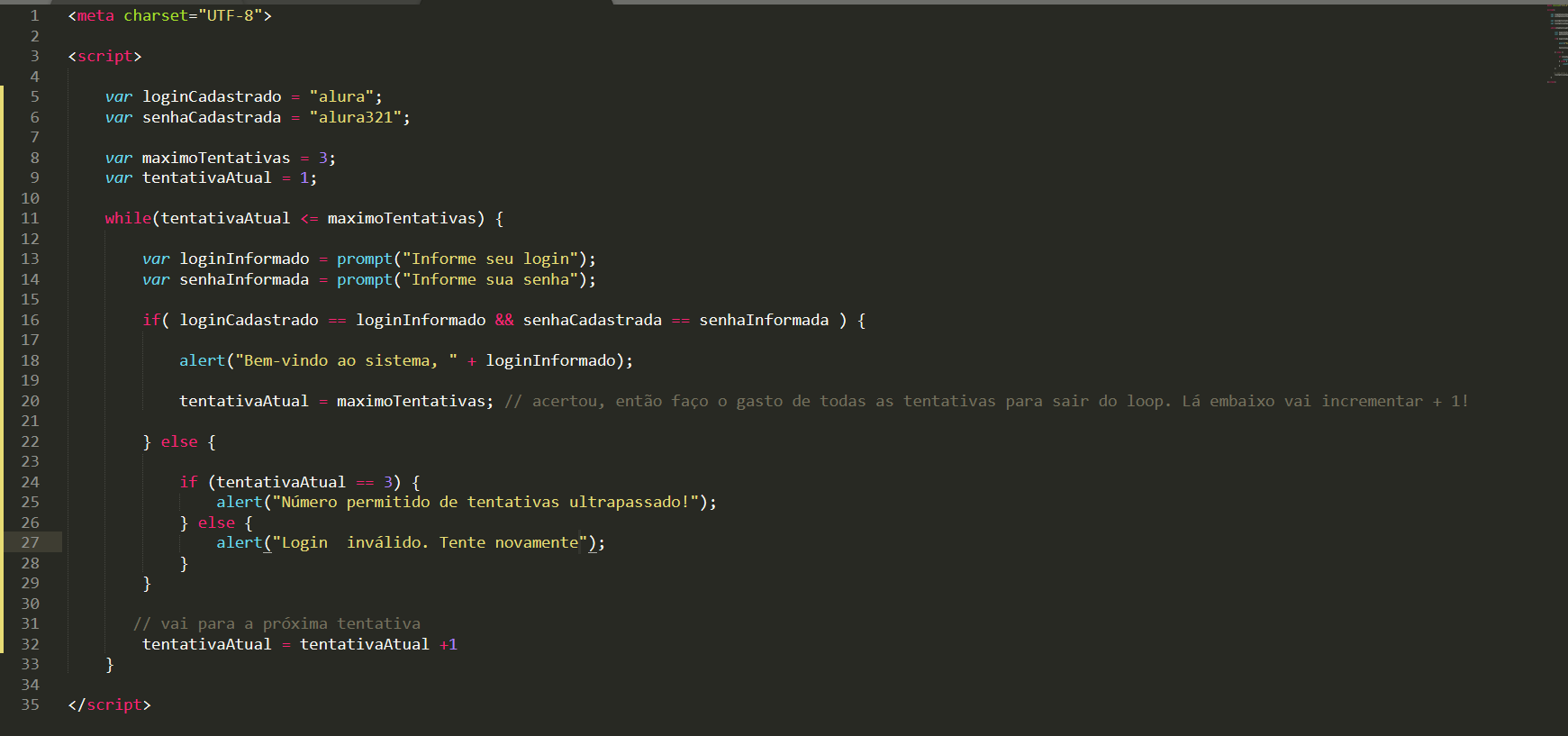1568x736 pixels.
Task: Click the meta charset "UTF-8" tag
Action: point(169,15)
